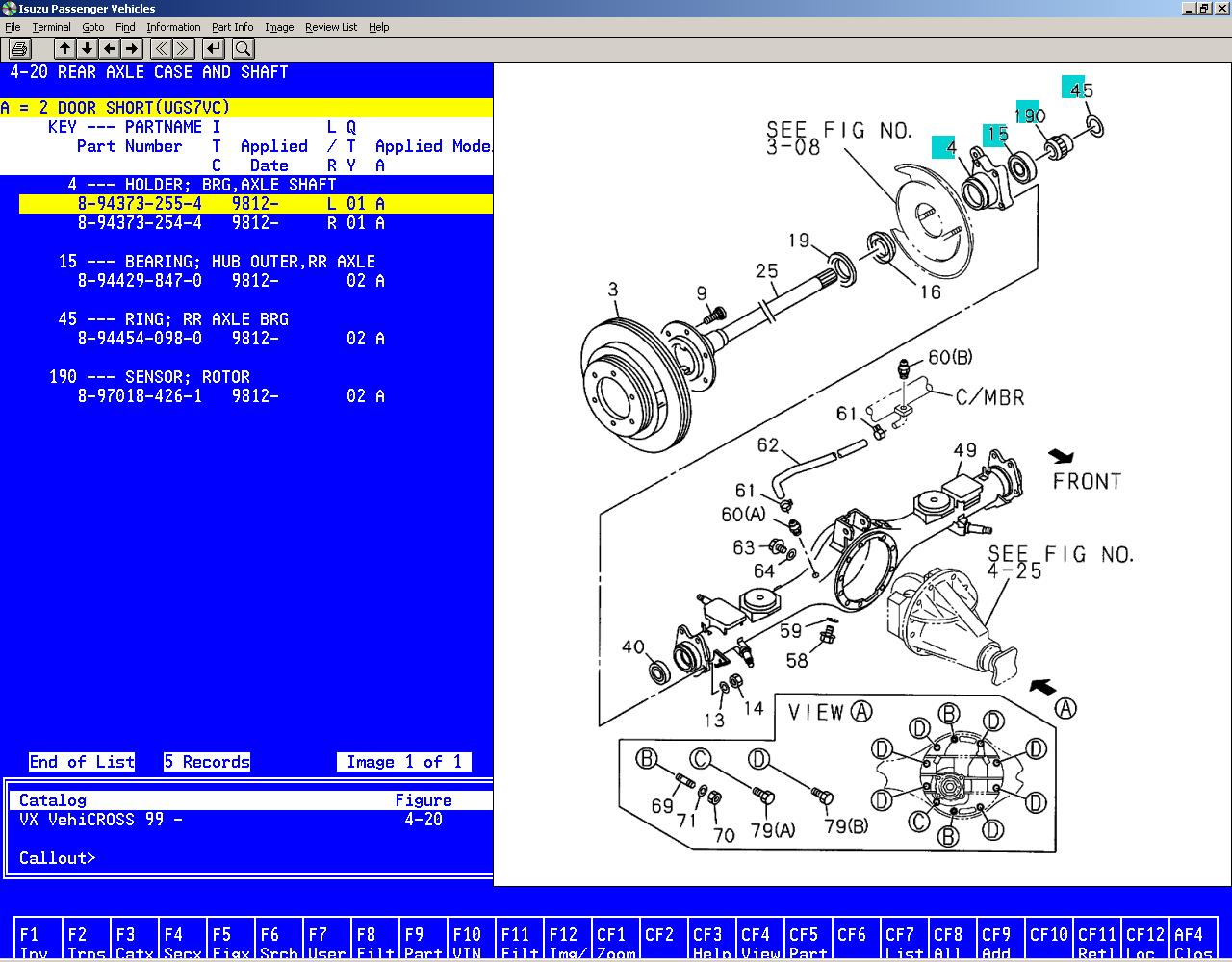Open the Part Info menu

(x=233, y=27)
